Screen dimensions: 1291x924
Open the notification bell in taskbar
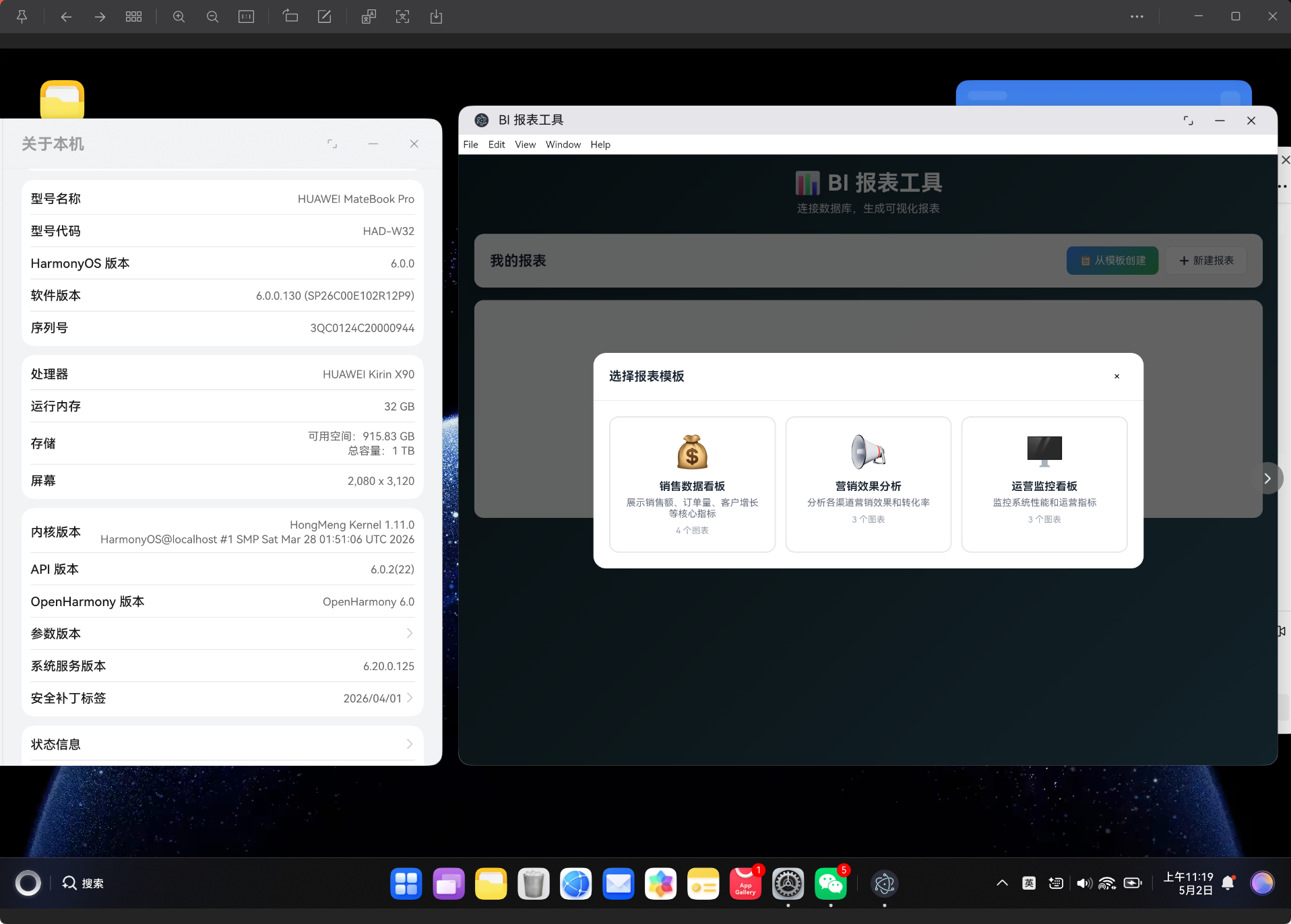(x=1228, y=883)
